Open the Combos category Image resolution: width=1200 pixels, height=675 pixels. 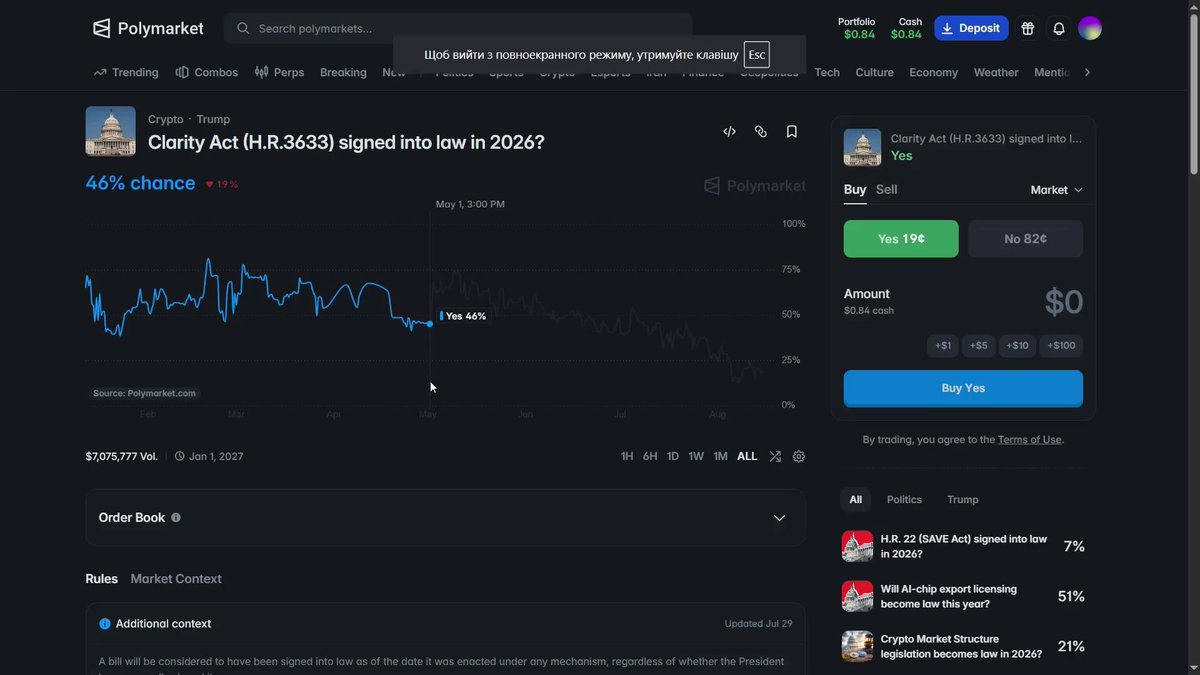(x=207, y=72)
